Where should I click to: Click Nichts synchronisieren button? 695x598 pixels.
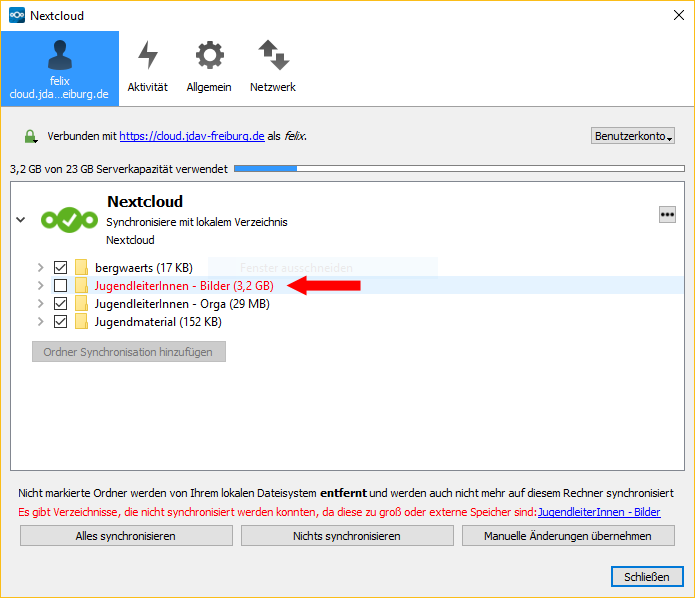coord(347,535)
